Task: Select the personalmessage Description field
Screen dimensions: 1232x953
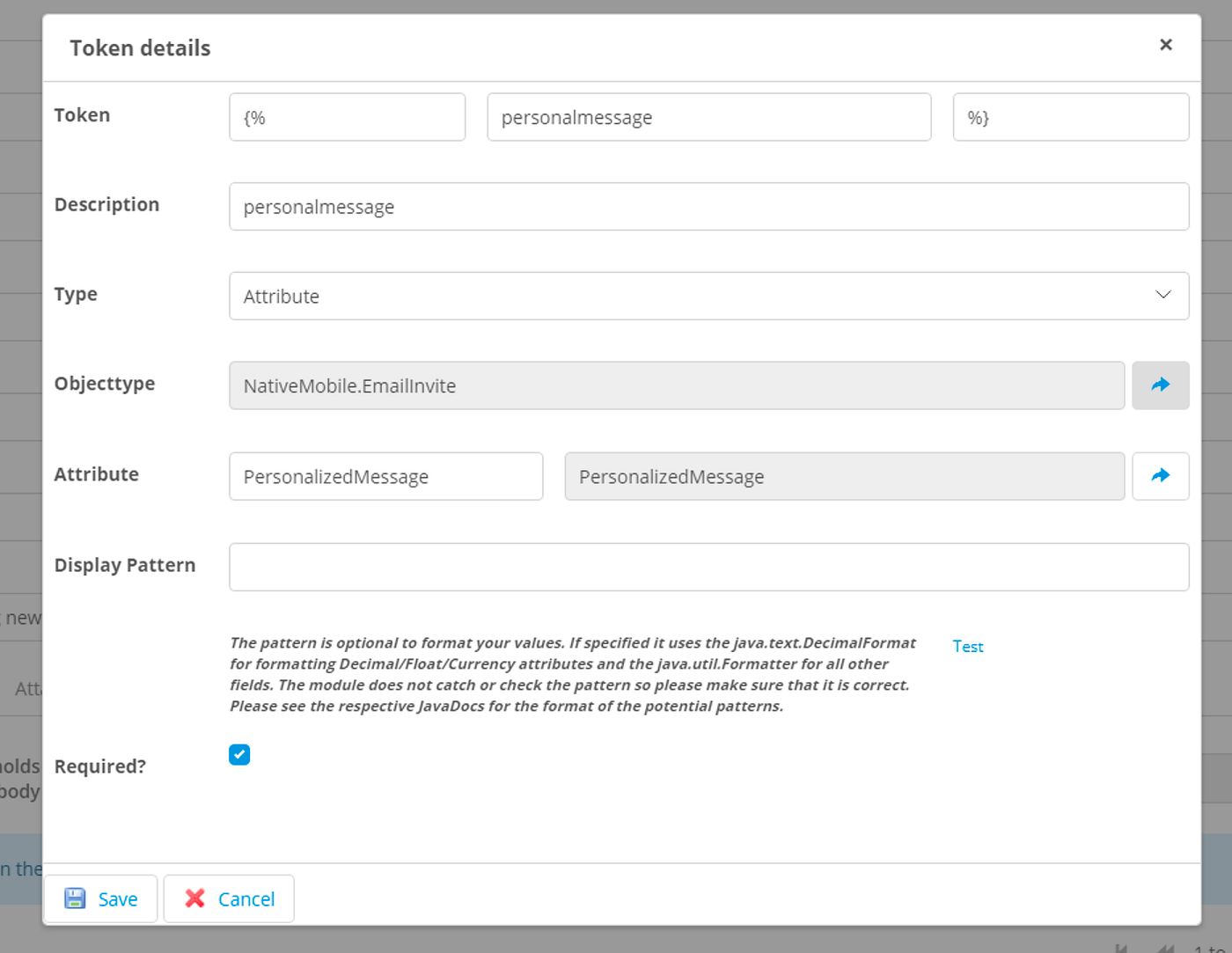Action: [x=708, y=206]
